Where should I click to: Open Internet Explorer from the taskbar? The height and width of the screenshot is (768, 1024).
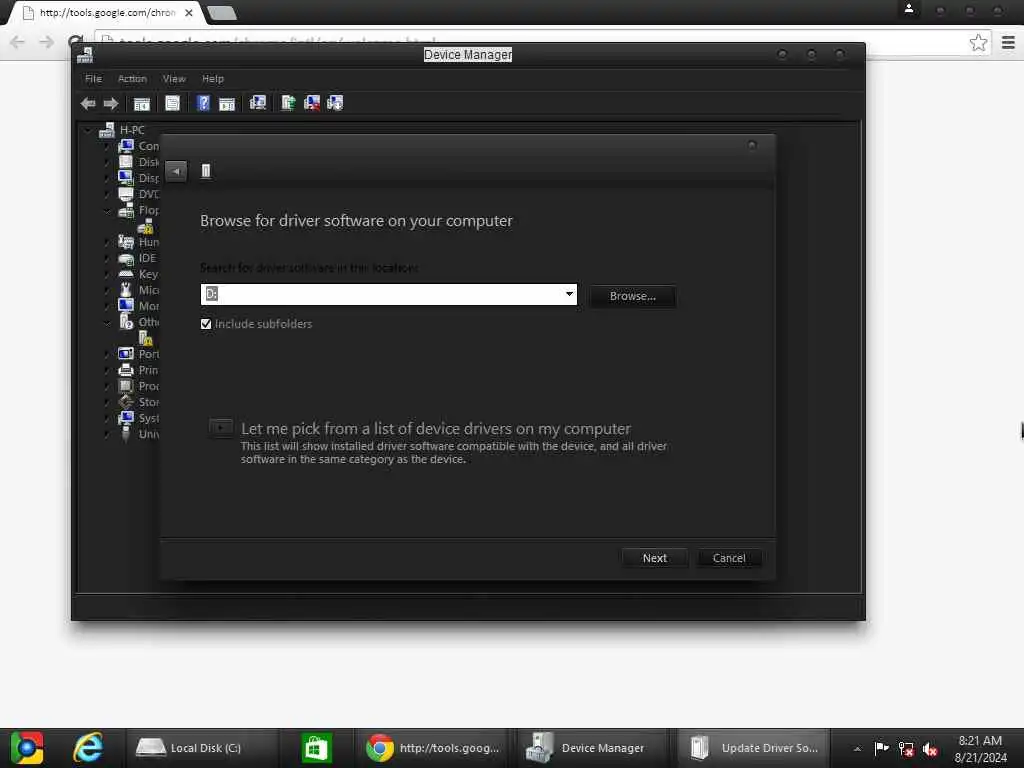point(88,748)
